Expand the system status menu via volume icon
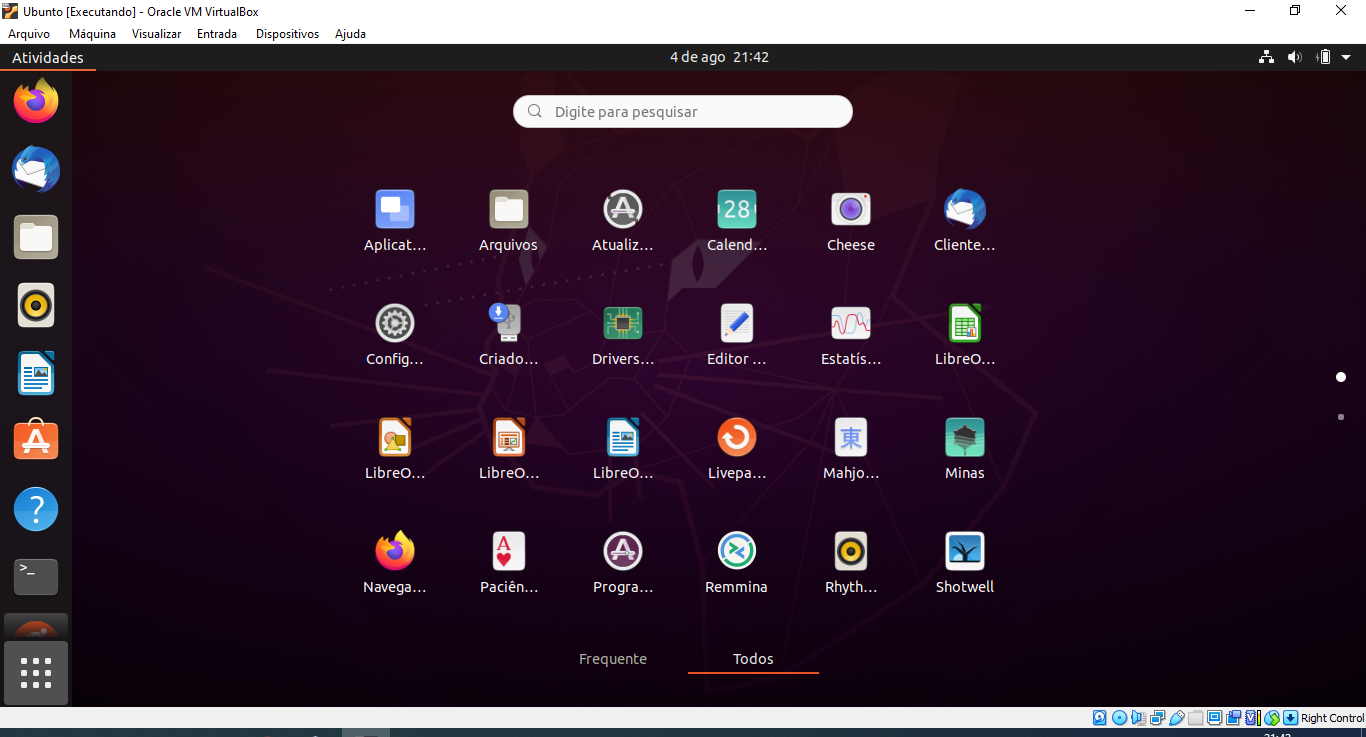Screen dimensions: 1366x737 (x=1294, y=58)
